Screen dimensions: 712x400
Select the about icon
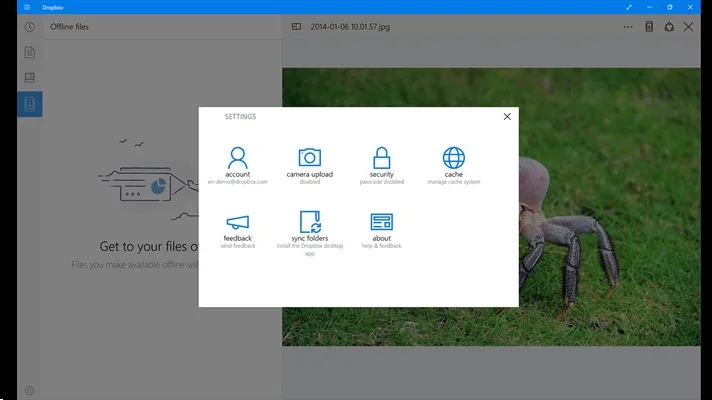pyautogui.click(x=381, y=222)
